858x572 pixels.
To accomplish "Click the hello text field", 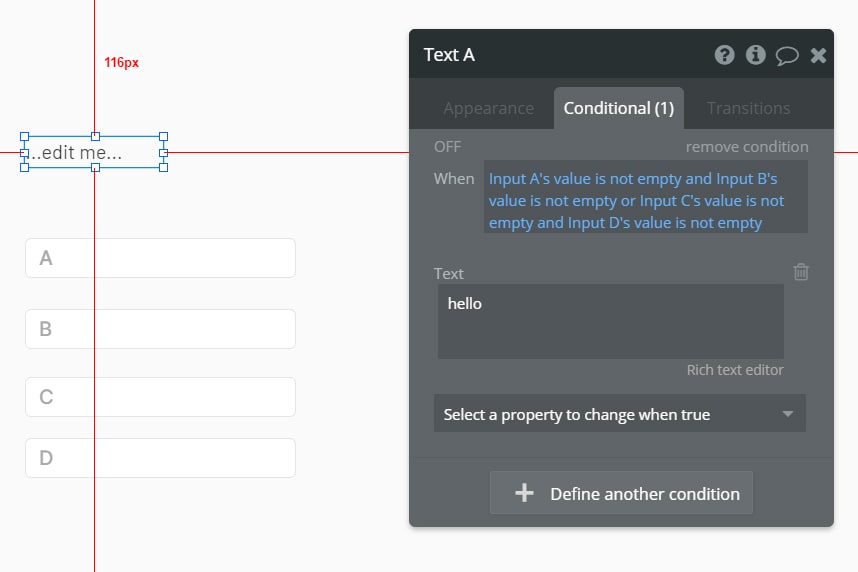I will point(610,321).
